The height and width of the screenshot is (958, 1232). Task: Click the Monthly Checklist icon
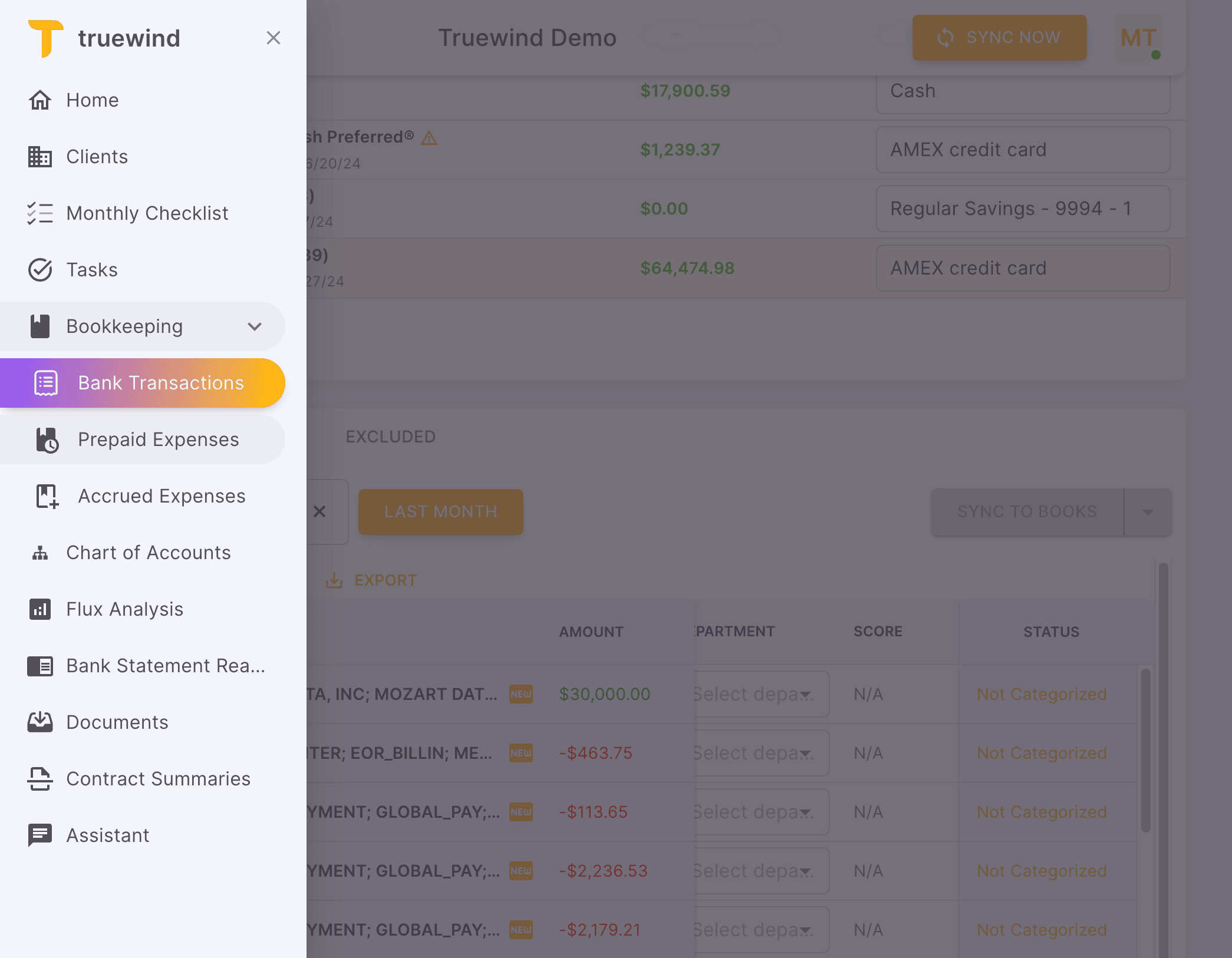40,213
